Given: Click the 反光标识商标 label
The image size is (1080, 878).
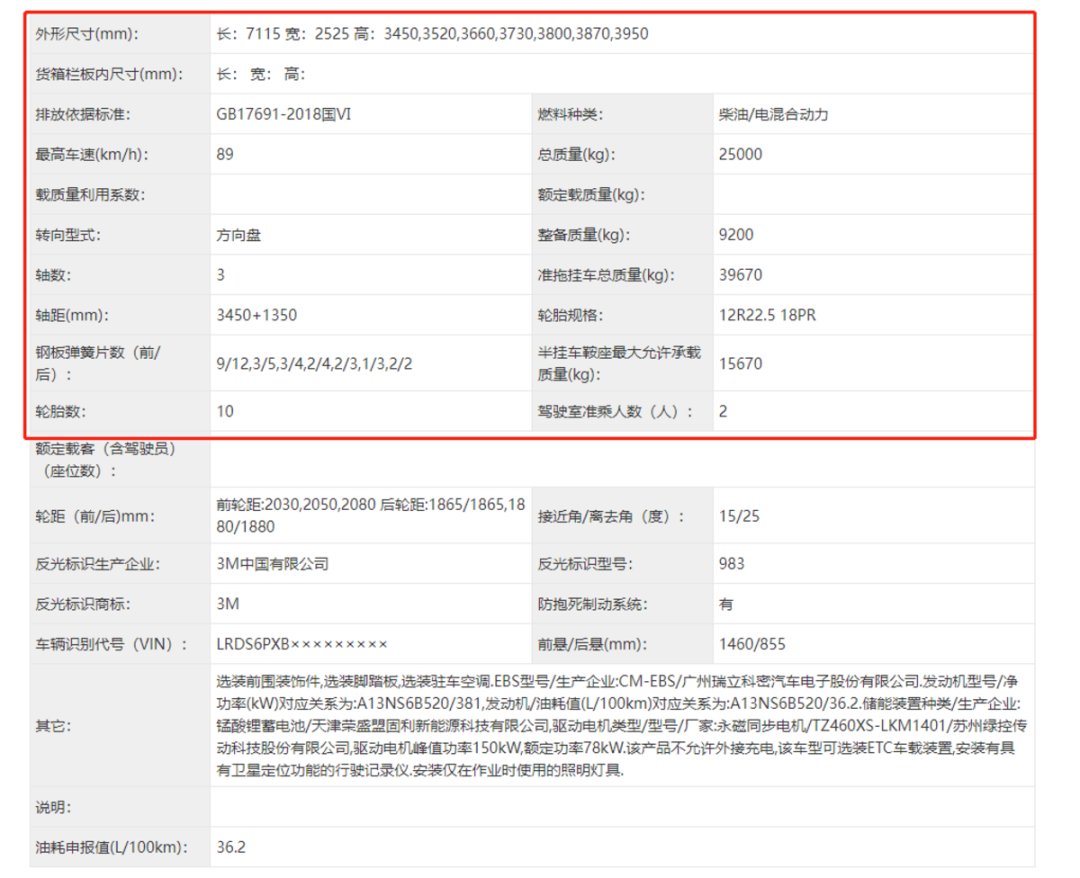Looking at the screenshot, I should [83, 605].
